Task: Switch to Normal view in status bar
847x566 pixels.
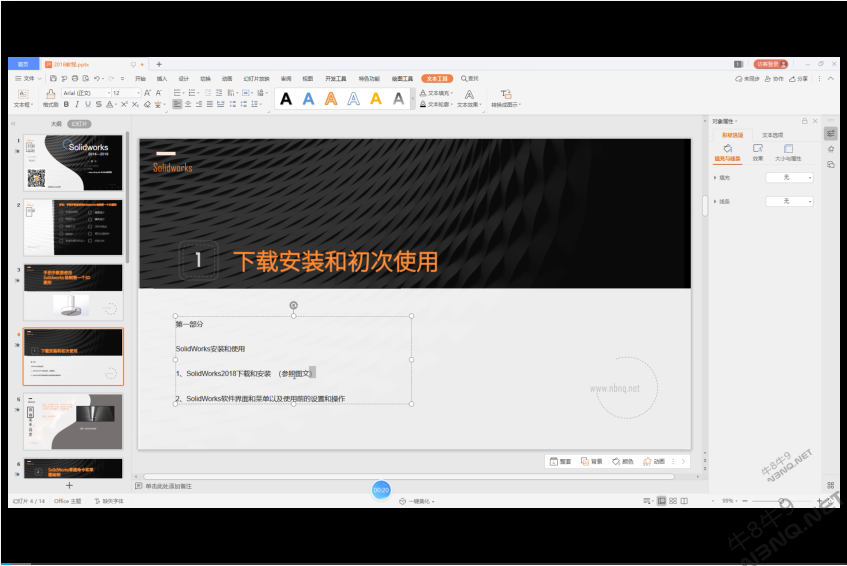Action: click(661, 501)
